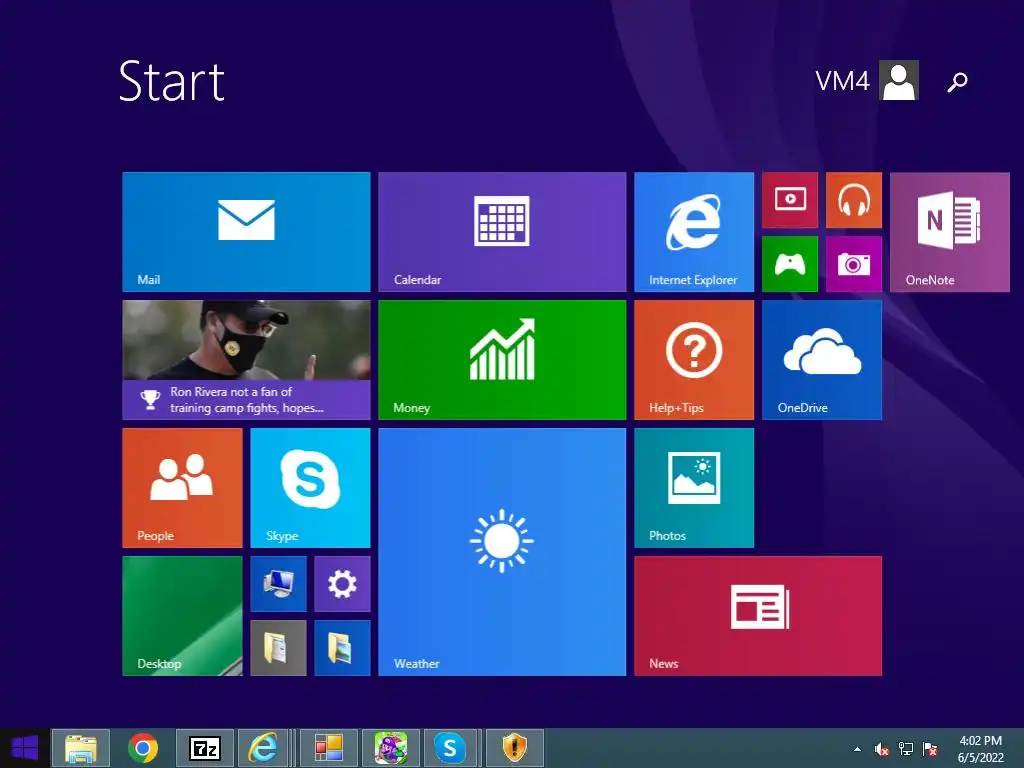Open the Photos tile
The image size is (1024, 768).
(x=694, y=488)
